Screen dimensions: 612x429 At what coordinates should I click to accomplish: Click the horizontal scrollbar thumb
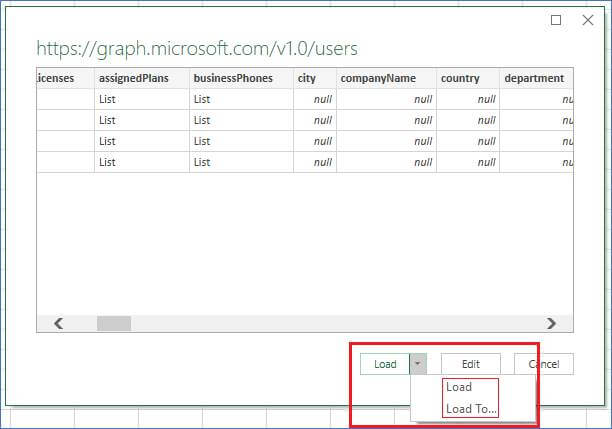pyautogui.click(x=114, y=324)
